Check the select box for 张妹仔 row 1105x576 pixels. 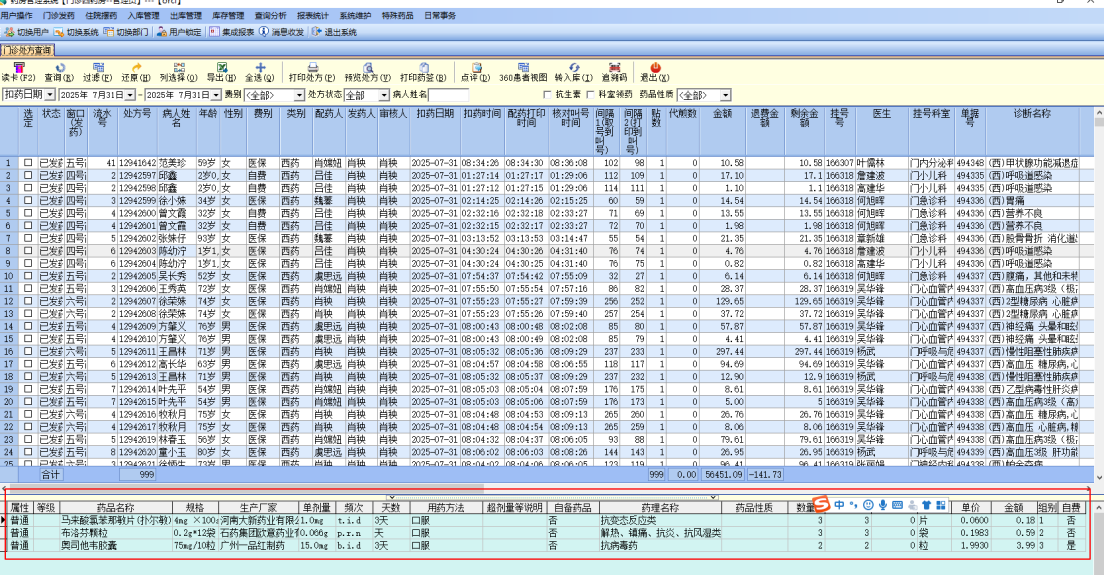28,238
